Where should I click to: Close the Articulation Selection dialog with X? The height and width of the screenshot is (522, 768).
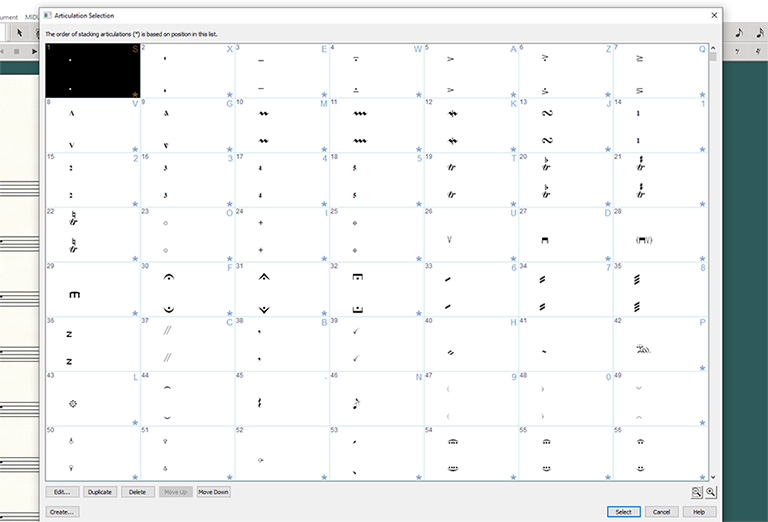(713, 15)
